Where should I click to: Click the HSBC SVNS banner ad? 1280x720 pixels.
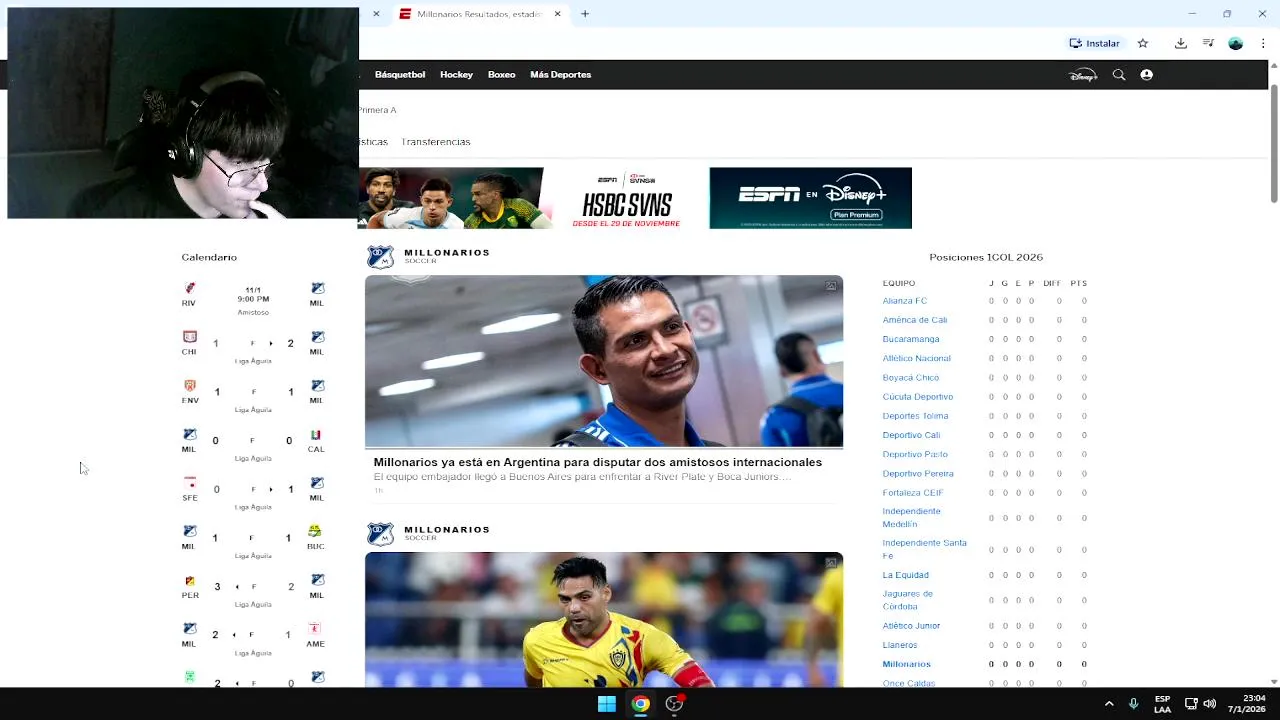pos(627,198)
